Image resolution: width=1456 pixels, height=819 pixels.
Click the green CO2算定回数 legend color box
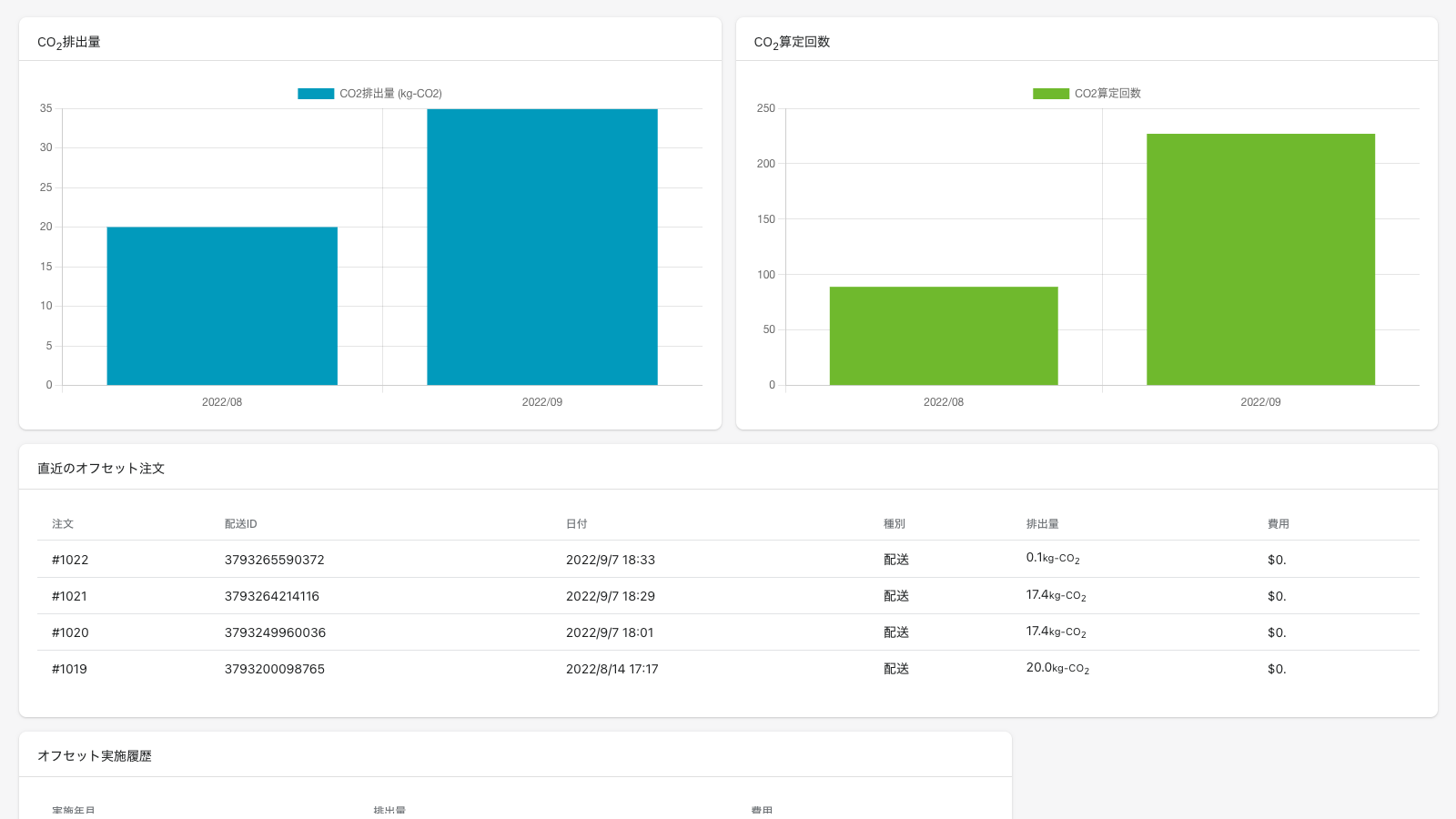pos(1050,94)
